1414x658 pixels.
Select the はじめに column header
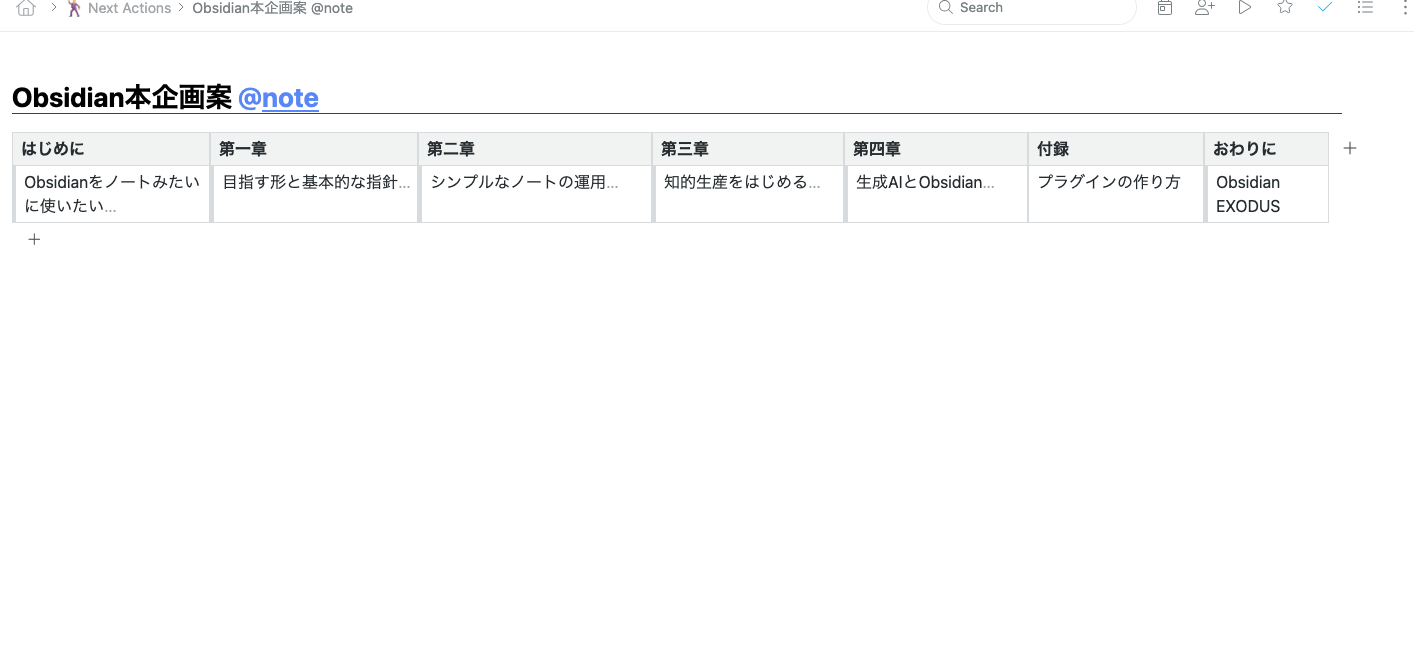pos(111,149)
